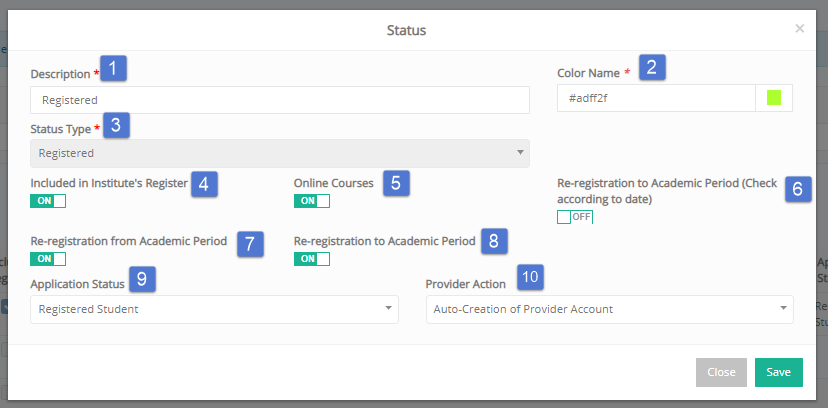Expand the Application Status dropdown
Screen dimensions: 828x408
(214, 309)
